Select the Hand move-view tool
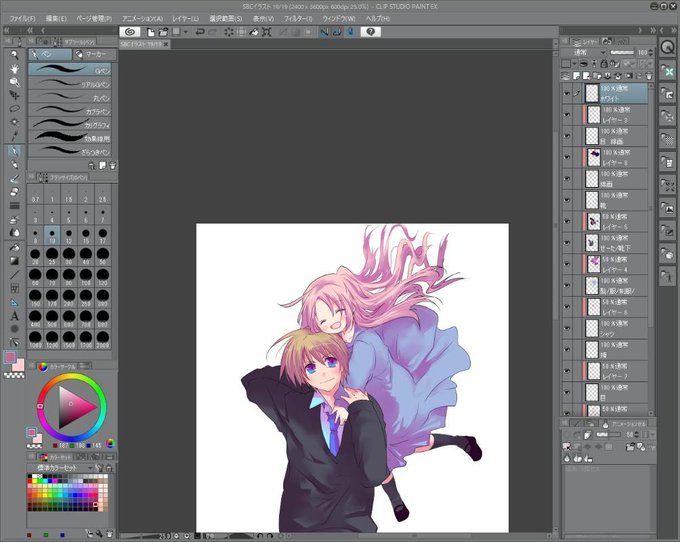680x542 pixels. point(14,69)
